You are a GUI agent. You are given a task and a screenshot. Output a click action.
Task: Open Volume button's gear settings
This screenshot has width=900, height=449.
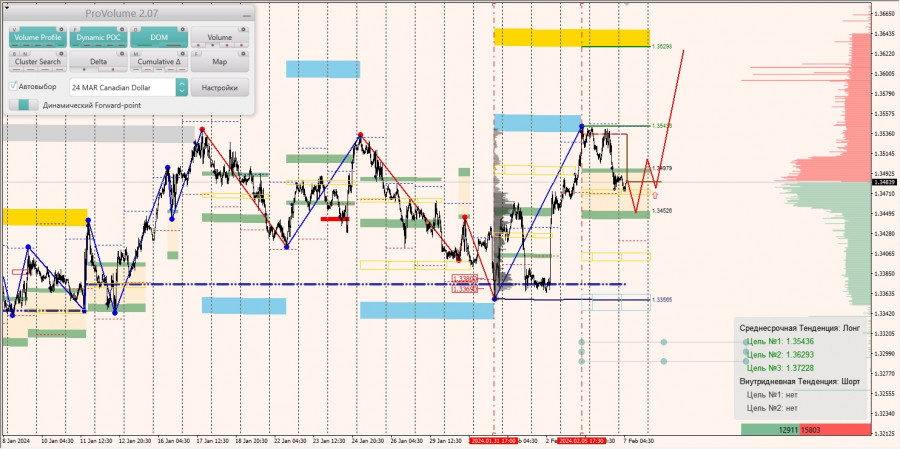click(243, 29)
